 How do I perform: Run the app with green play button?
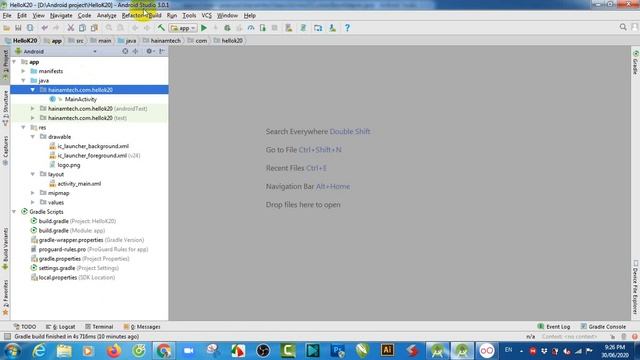click(x=204, y=28)
